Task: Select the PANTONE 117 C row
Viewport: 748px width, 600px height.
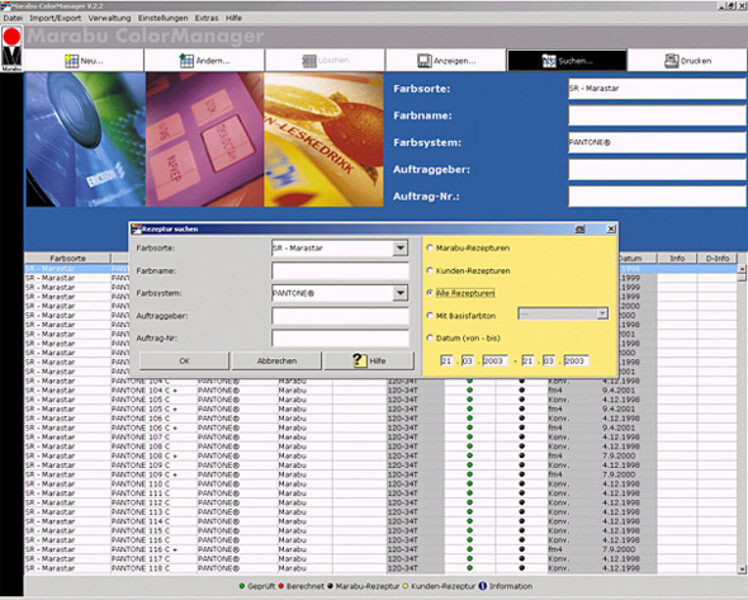Action: [x=381, y=559]
